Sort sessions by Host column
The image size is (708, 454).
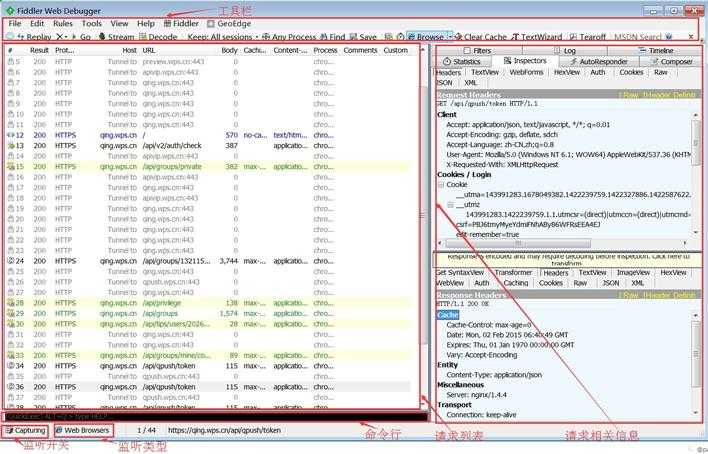click(129, 50)
